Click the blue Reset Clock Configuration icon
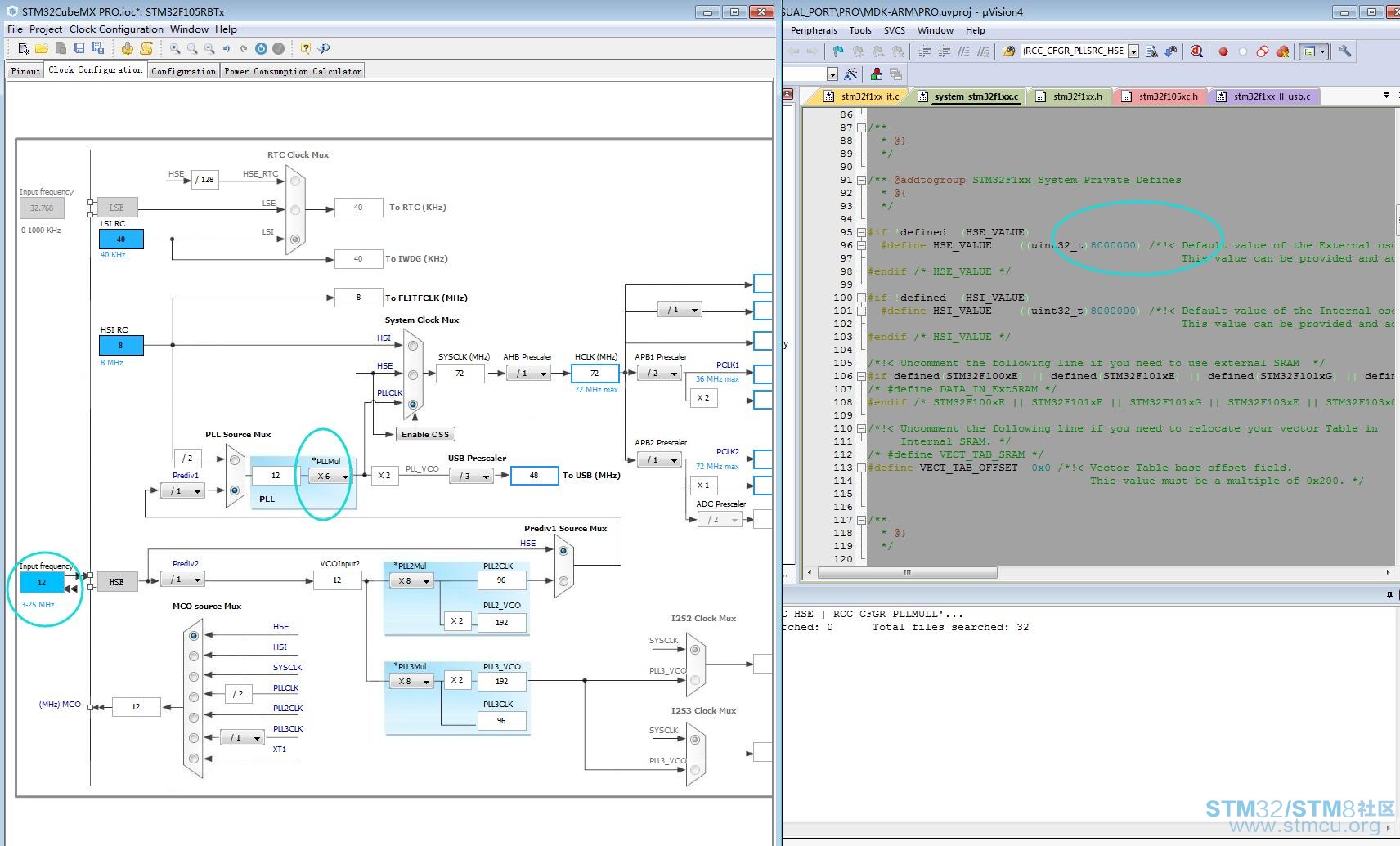 point(261,49)
